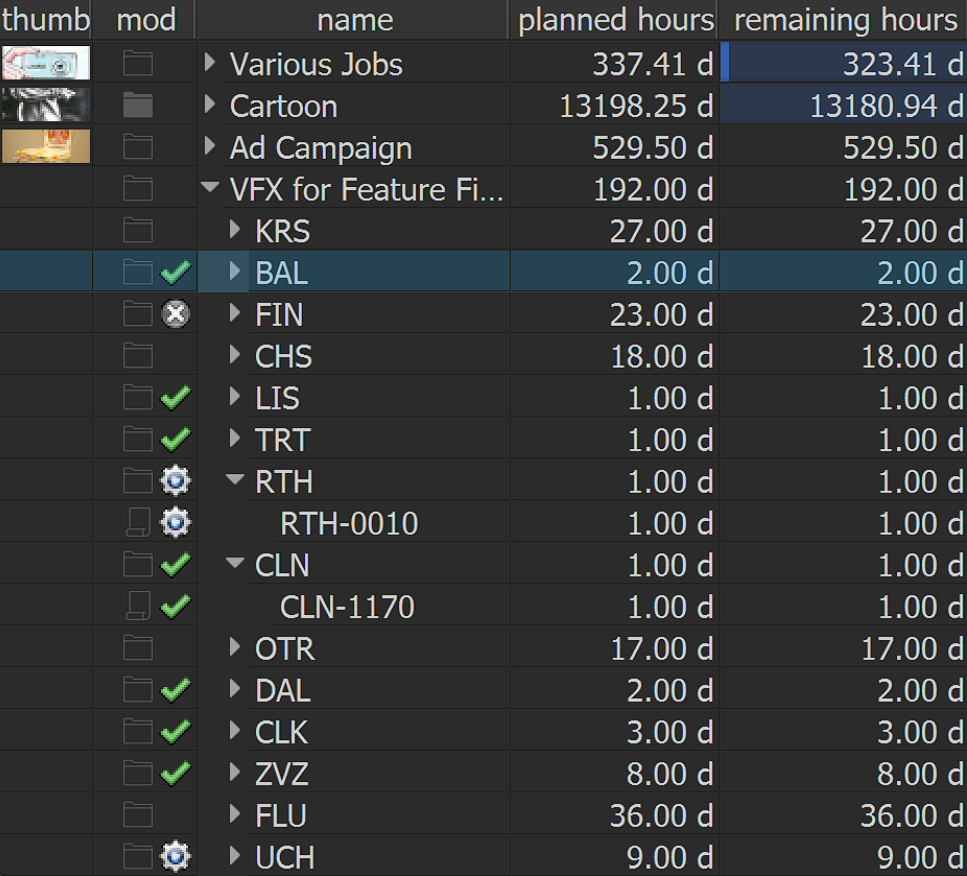
Task: Click the folder icon in the KRS row
Action: coord(138,230)
